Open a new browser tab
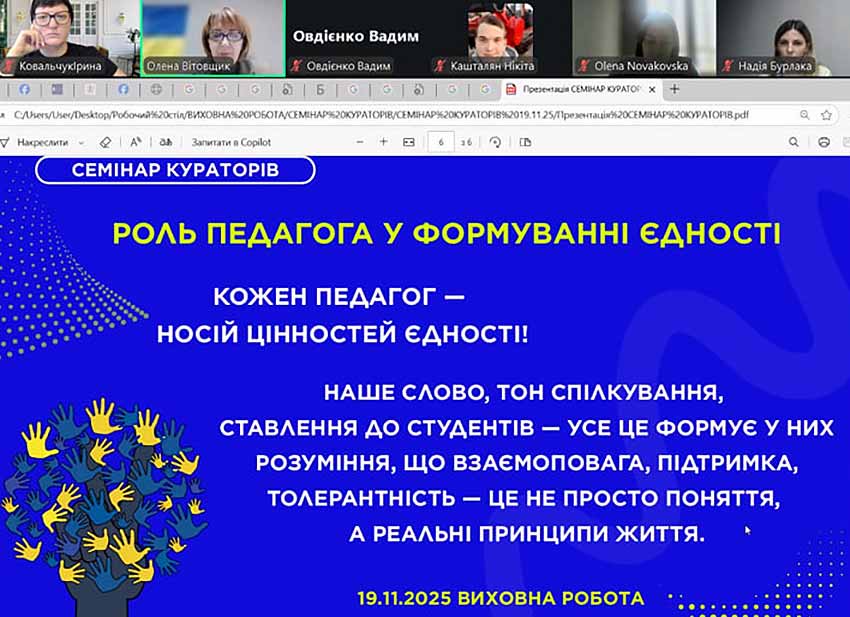850x617 pixels. tap(675, 89)
